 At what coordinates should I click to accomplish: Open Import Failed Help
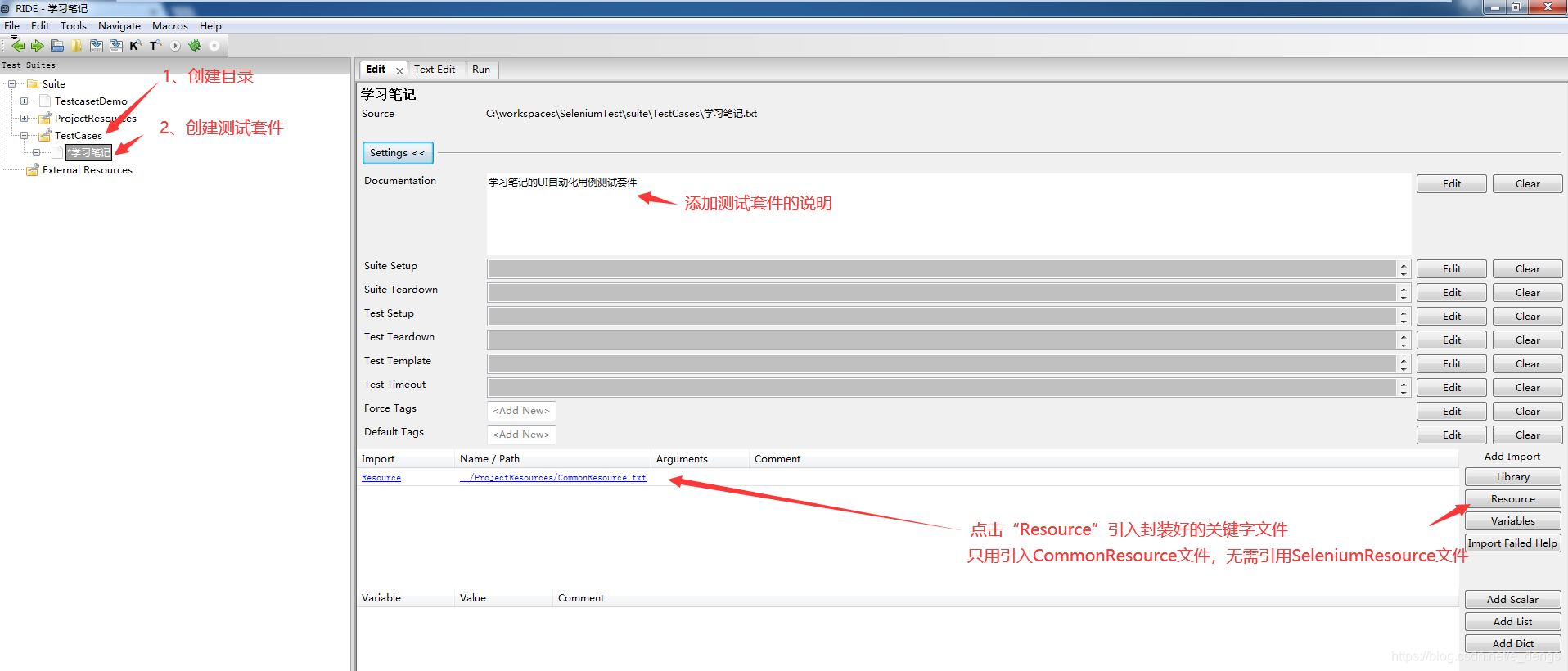pyautogui.click(x=1513, y=543)
